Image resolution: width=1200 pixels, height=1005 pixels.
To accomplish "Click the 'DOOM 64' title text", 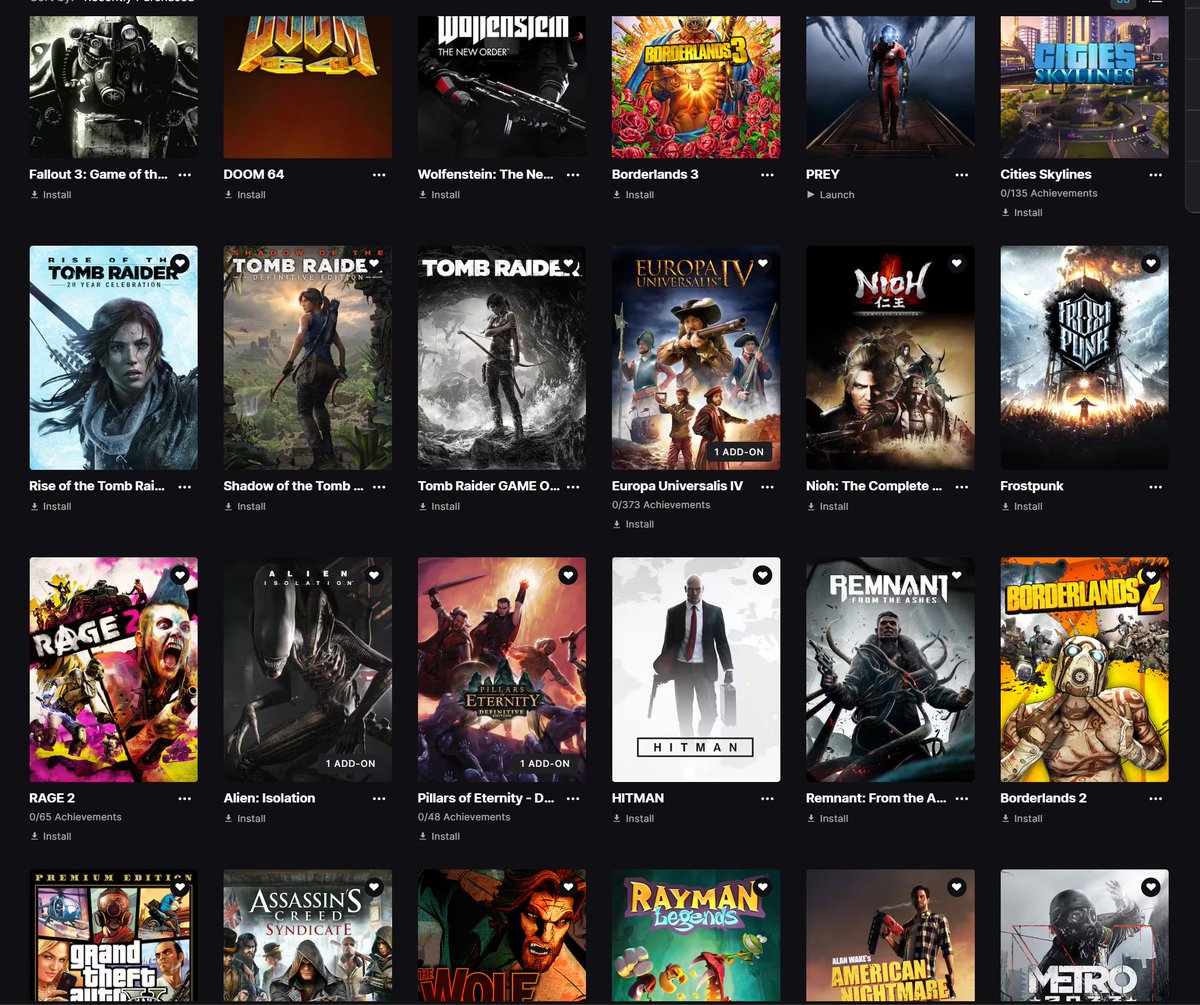I will click(x=254, y=174).
